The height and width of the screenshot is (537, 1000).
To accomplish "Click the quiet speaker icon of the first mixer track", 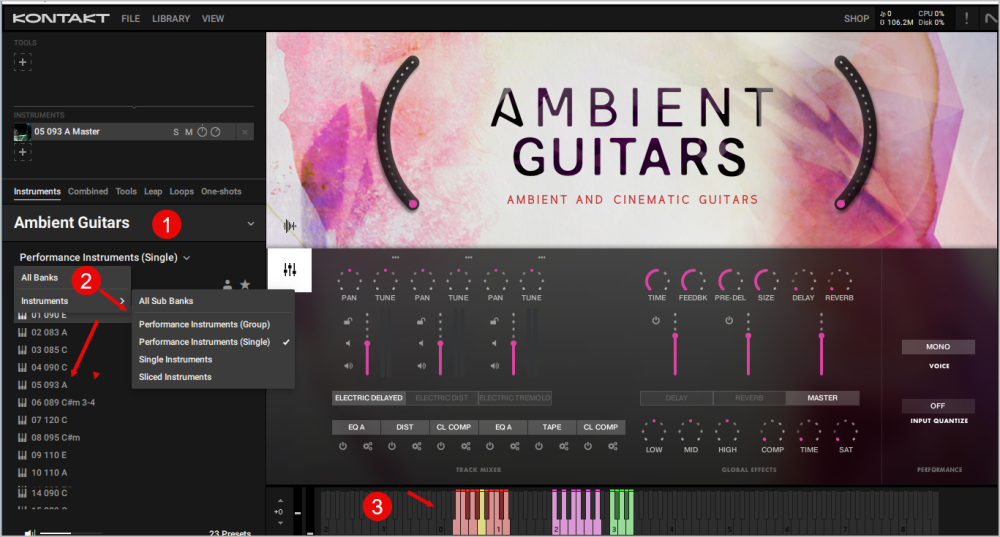I will 348,343.
